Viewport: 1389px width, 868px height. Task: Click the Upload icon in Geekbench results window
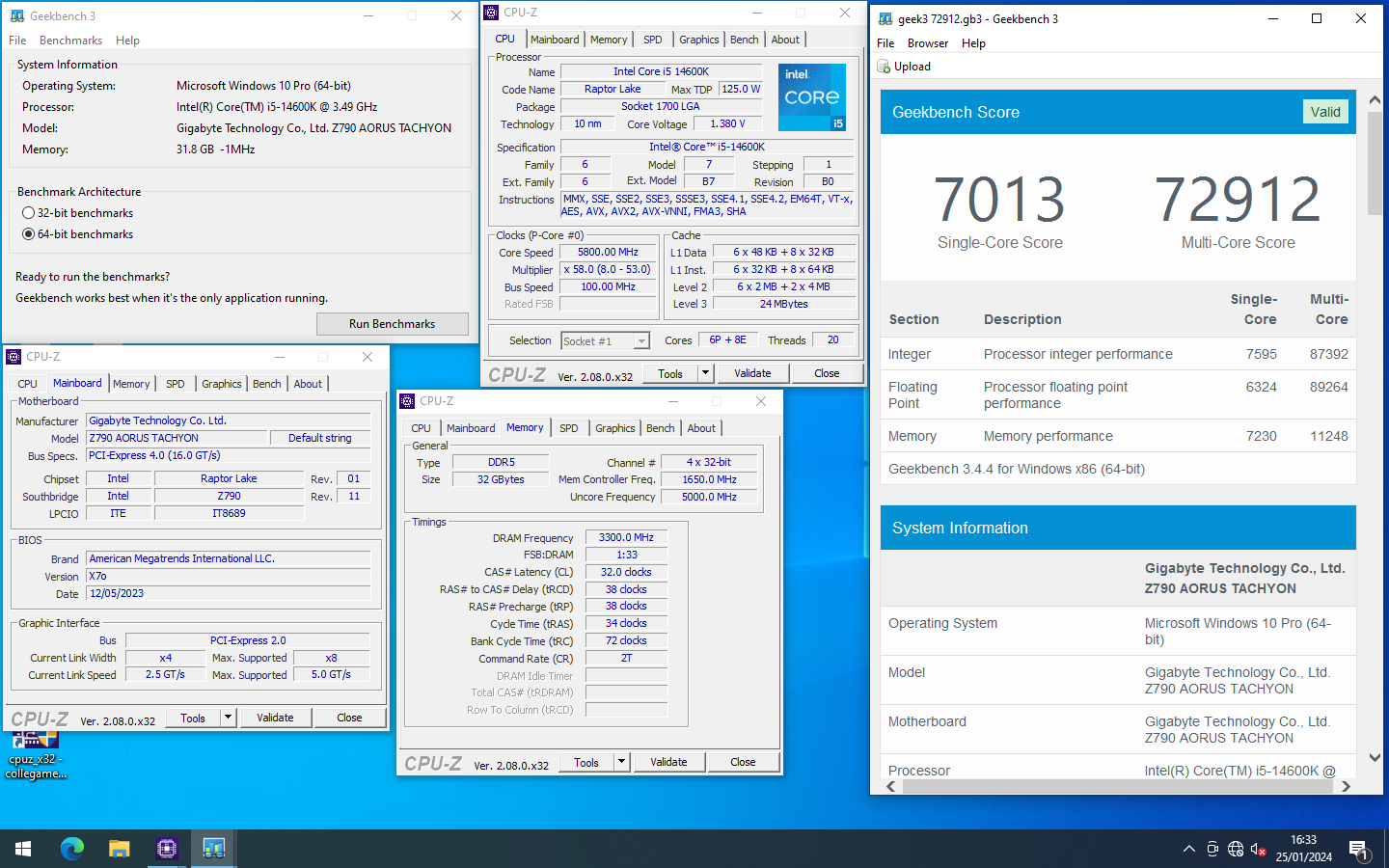[884, 67]
